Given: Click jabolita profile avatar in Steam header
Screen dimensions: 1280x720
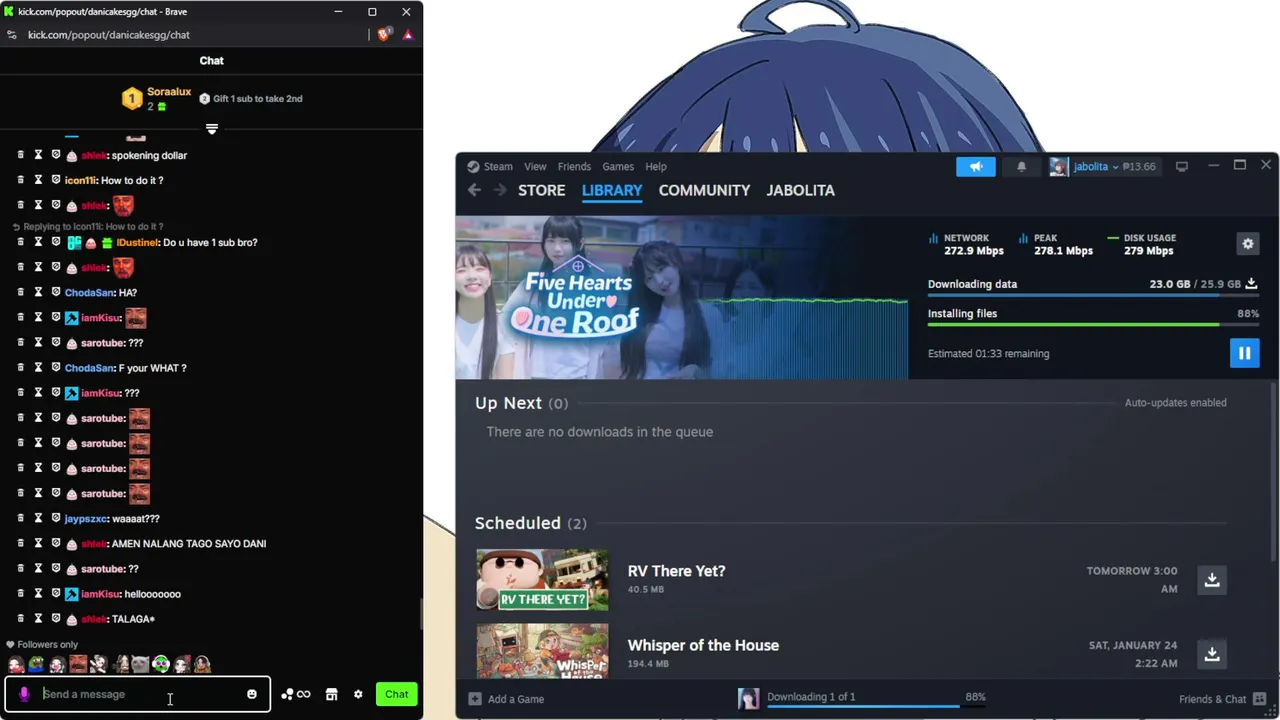Looking at the screenshot, I should (x=1058, y=167).
